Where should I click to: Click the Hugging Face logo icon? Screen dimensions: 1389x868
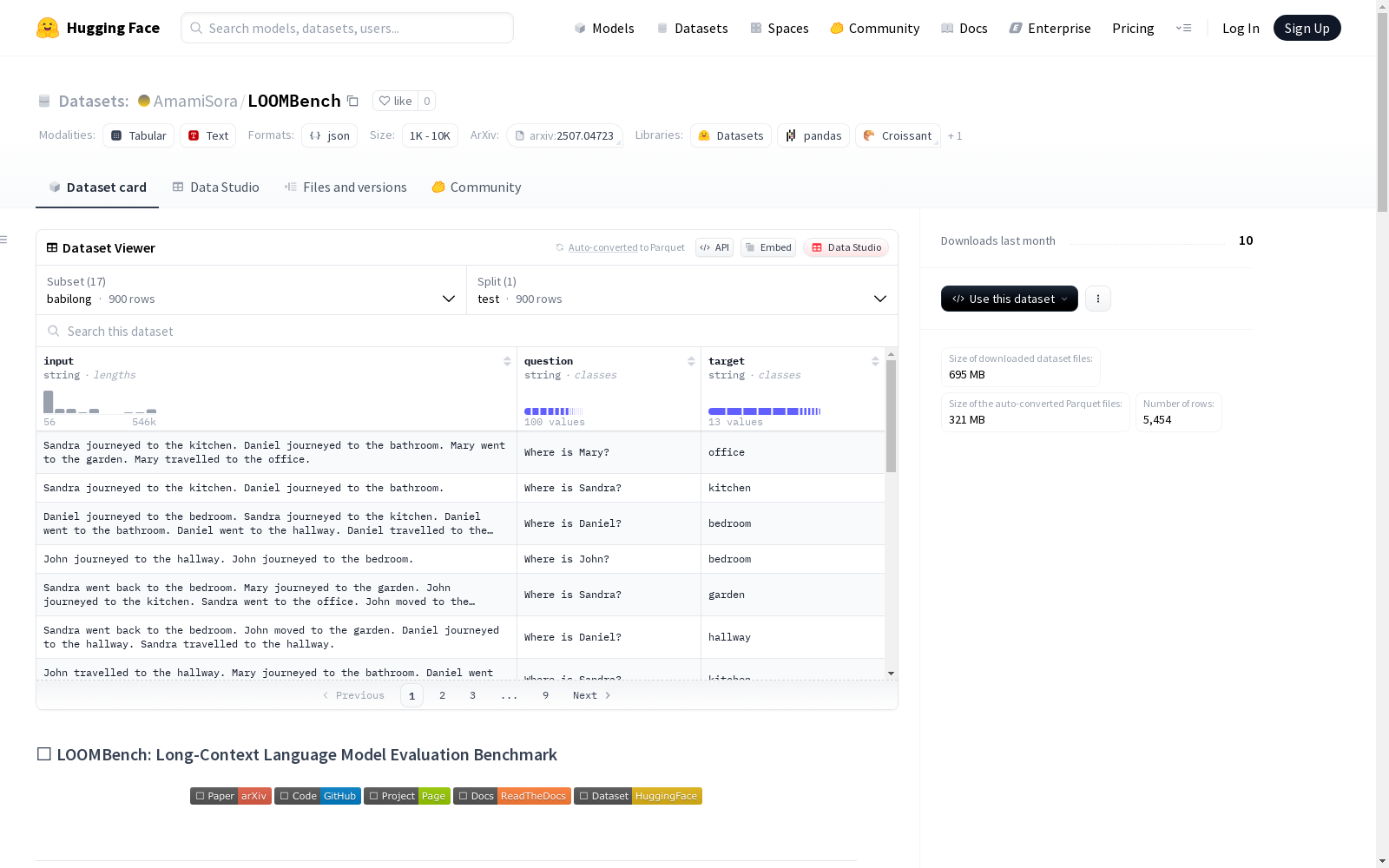(48, 28)
